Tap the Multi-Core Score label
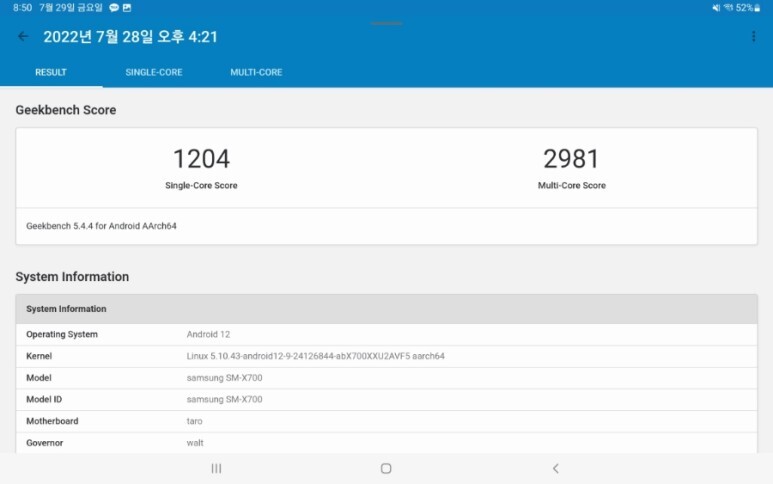This screenshot has width=773, height=484. click(x=572, y=185)
